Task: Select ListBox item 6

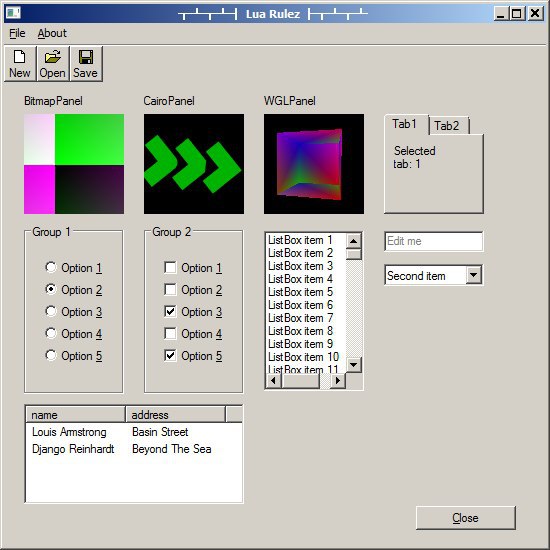Action: [x=306, y=305]
